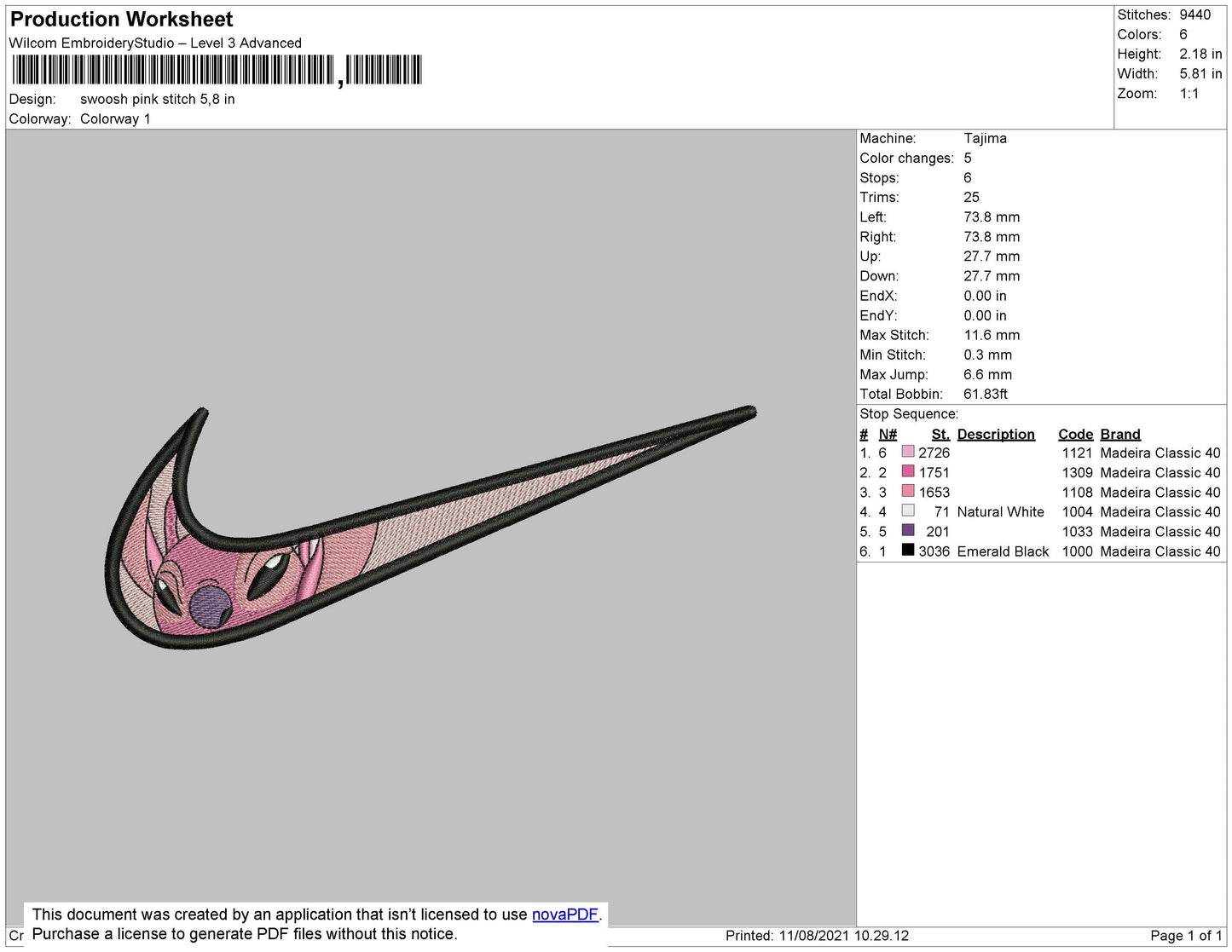Click the 'N#' column header
The height and width of the screenshot is (952, 1232).
click(888, 435)
